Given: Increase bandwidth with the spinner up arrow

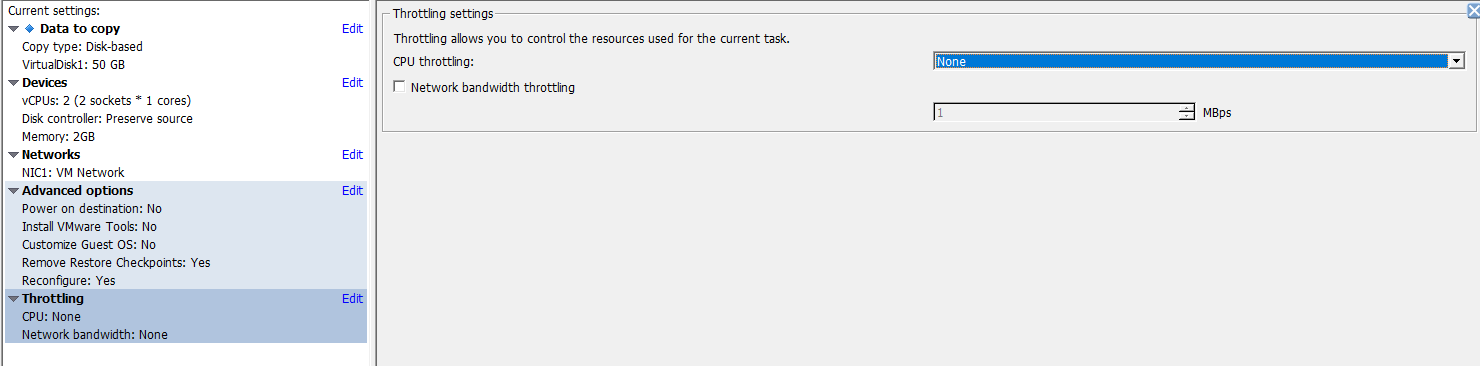Looking at the screenshot, I should pyautogui.click(x=1187, y=109).
